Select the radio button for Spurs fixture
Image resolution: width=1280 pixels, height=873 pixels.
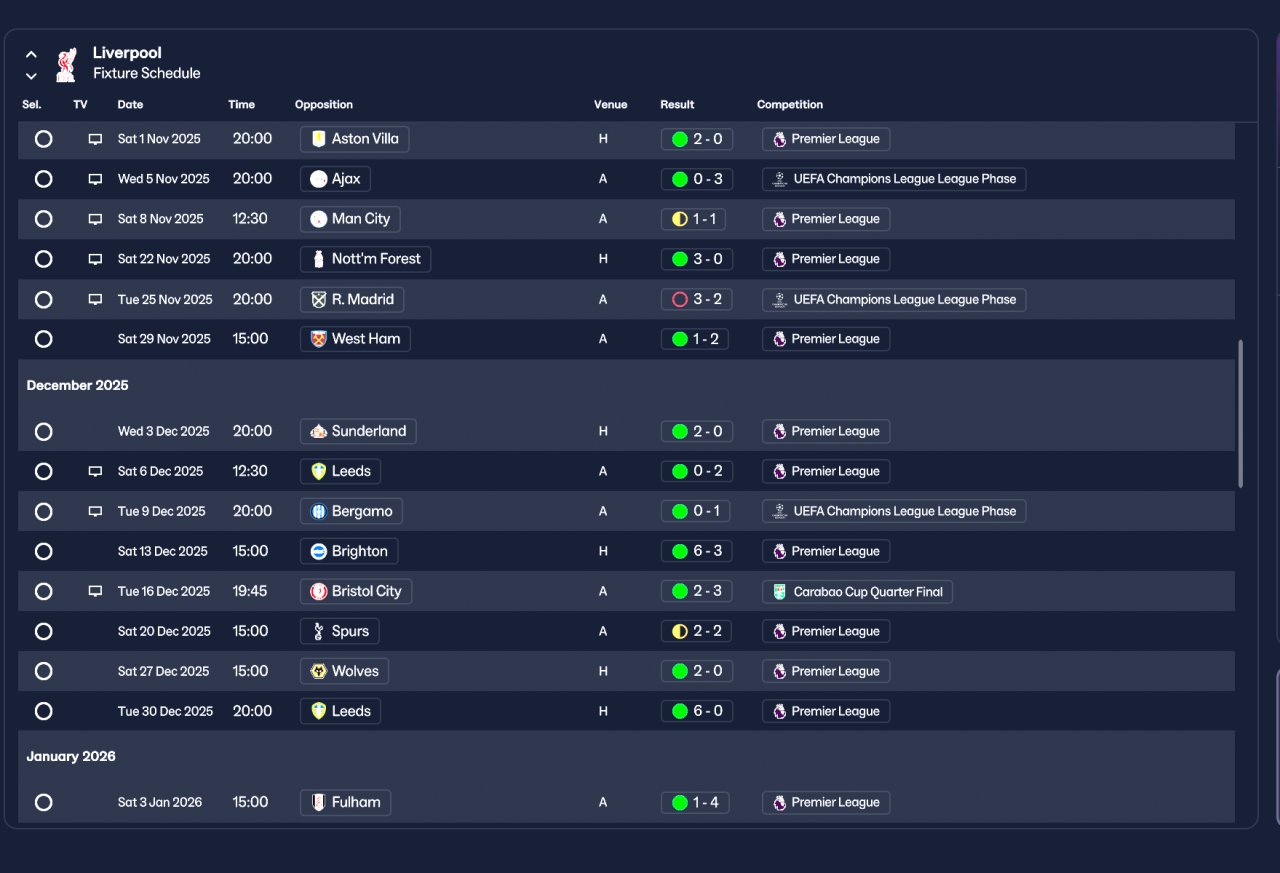(43, 631)
